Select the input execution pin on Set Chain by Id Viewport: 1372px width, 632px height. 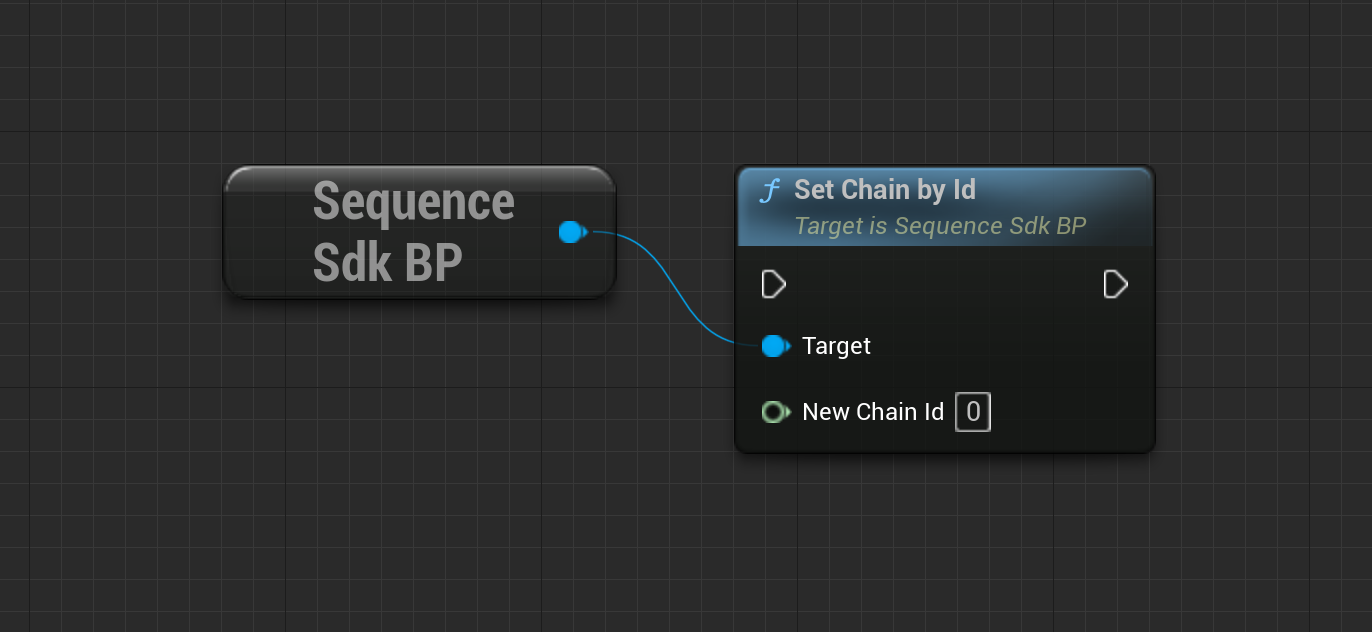tap(774, 285)
